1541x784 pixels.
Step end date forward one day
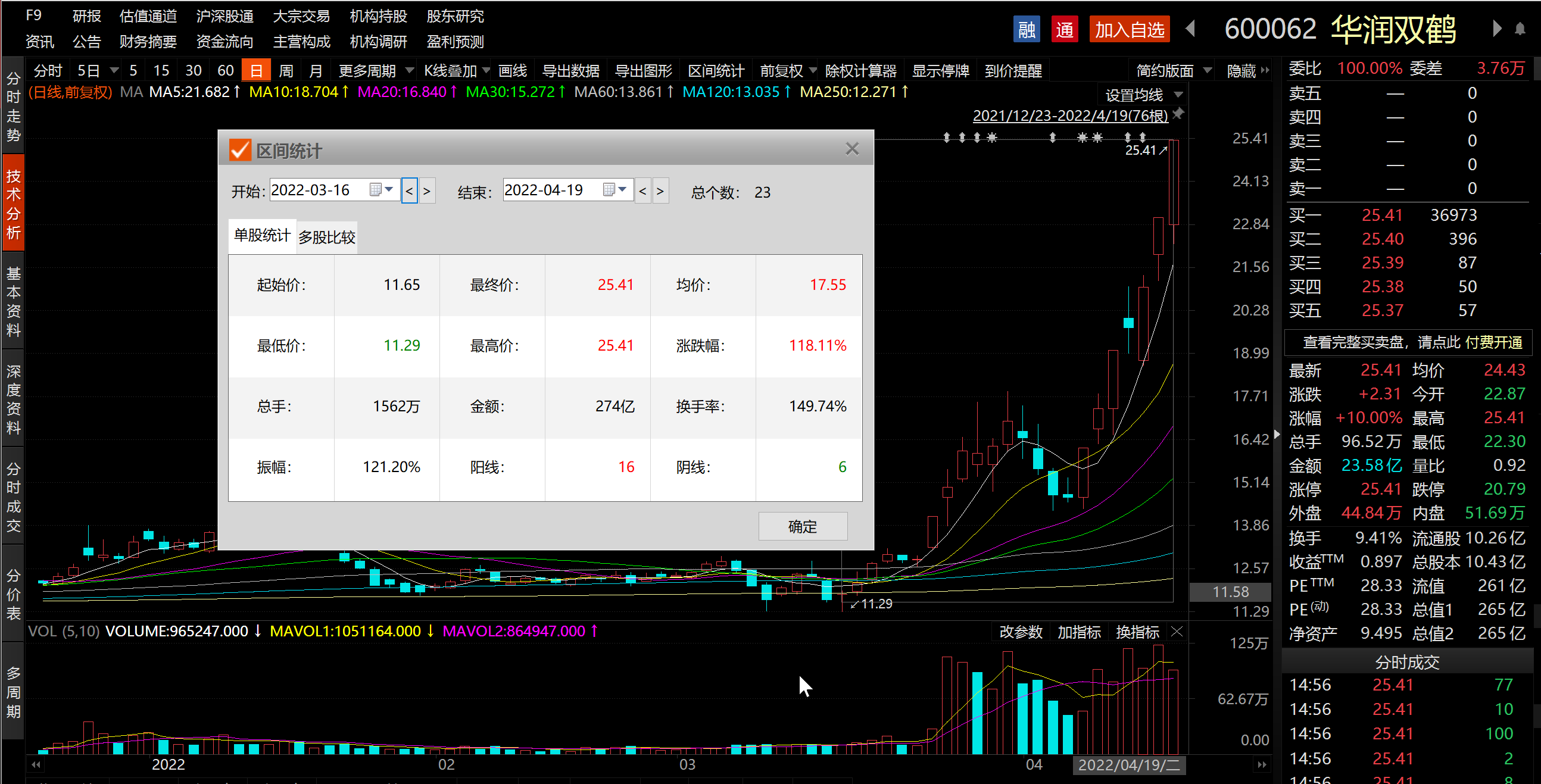coord(660,190)
